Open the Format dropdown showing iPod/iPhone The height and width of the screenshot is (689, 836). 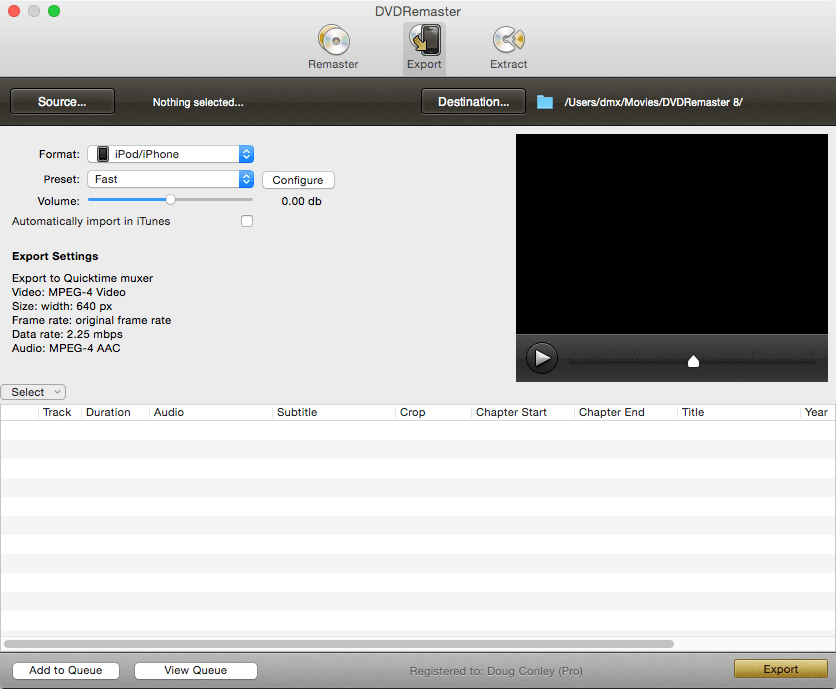(171, 154)
